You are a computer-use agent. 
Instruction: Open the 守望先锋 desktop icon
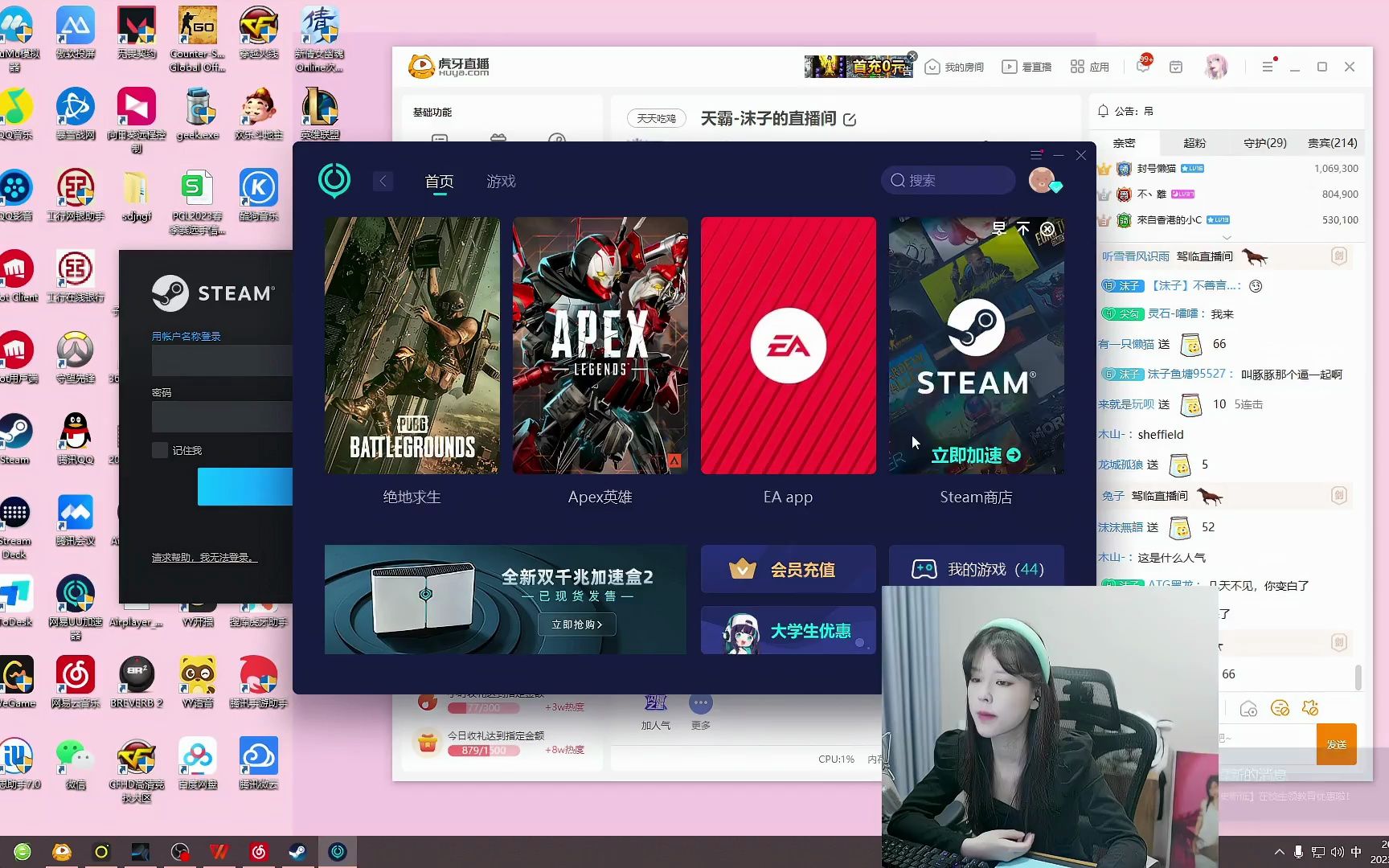pos(76,358)
